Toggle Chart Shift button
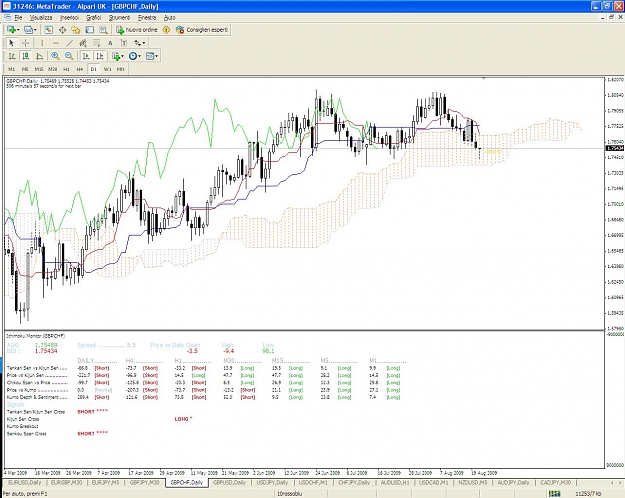 point(100,56)
